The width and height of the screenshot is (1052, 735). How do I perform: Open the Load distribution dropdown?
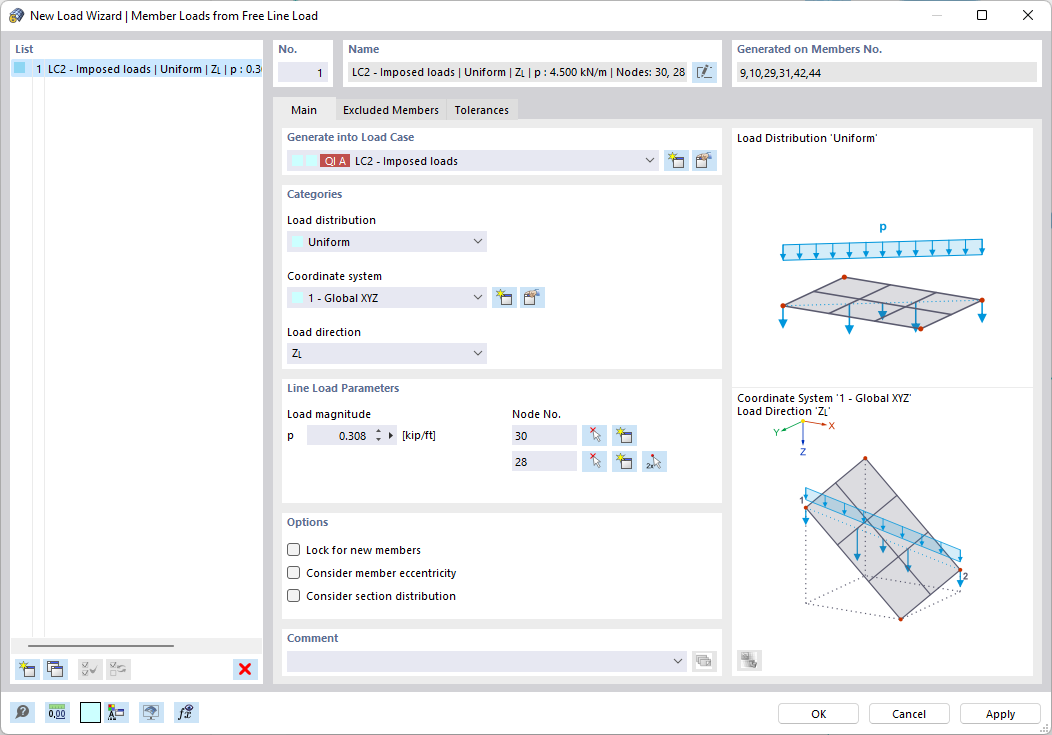click(x=479, y=241)
